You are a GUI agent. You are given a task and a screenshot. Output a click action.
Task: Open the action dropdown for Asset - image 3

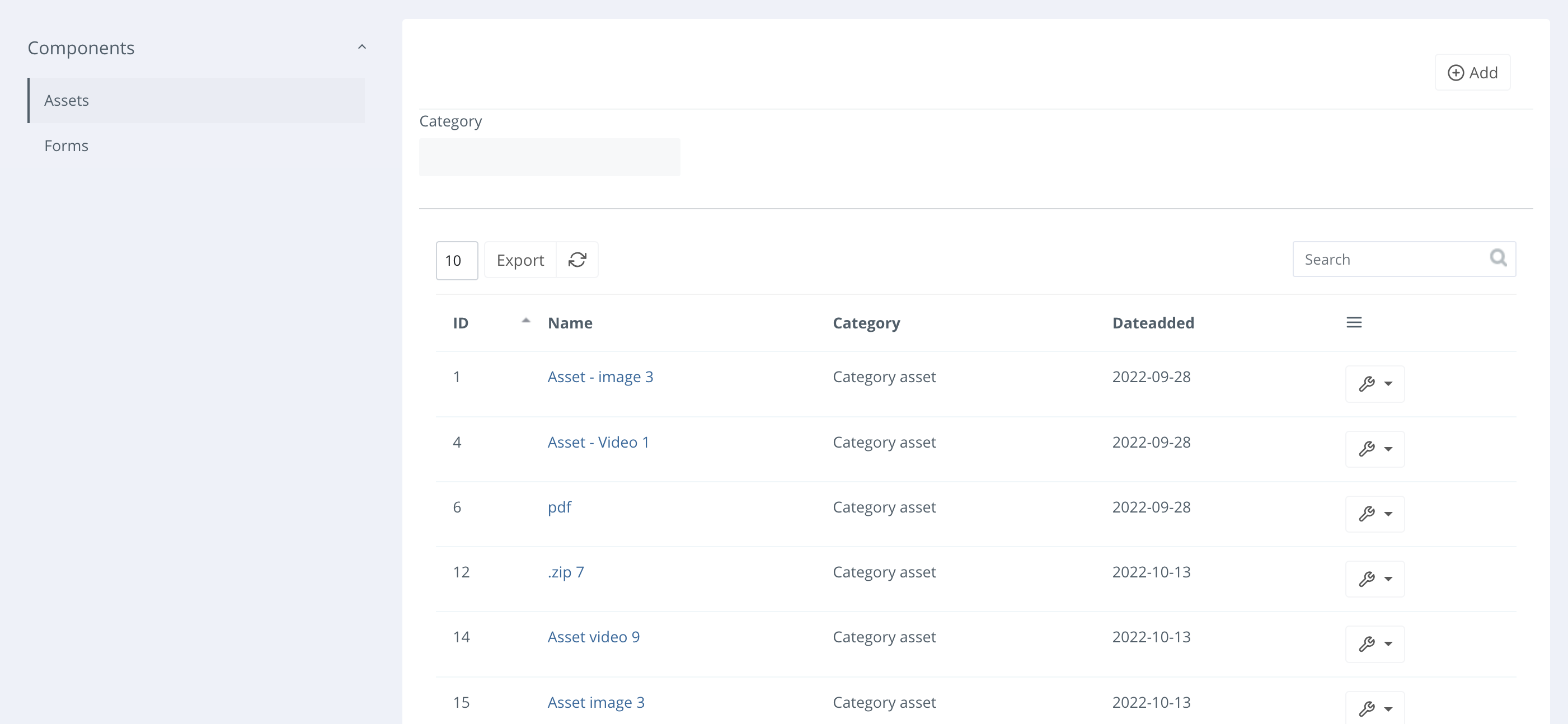pos(1388,384)
